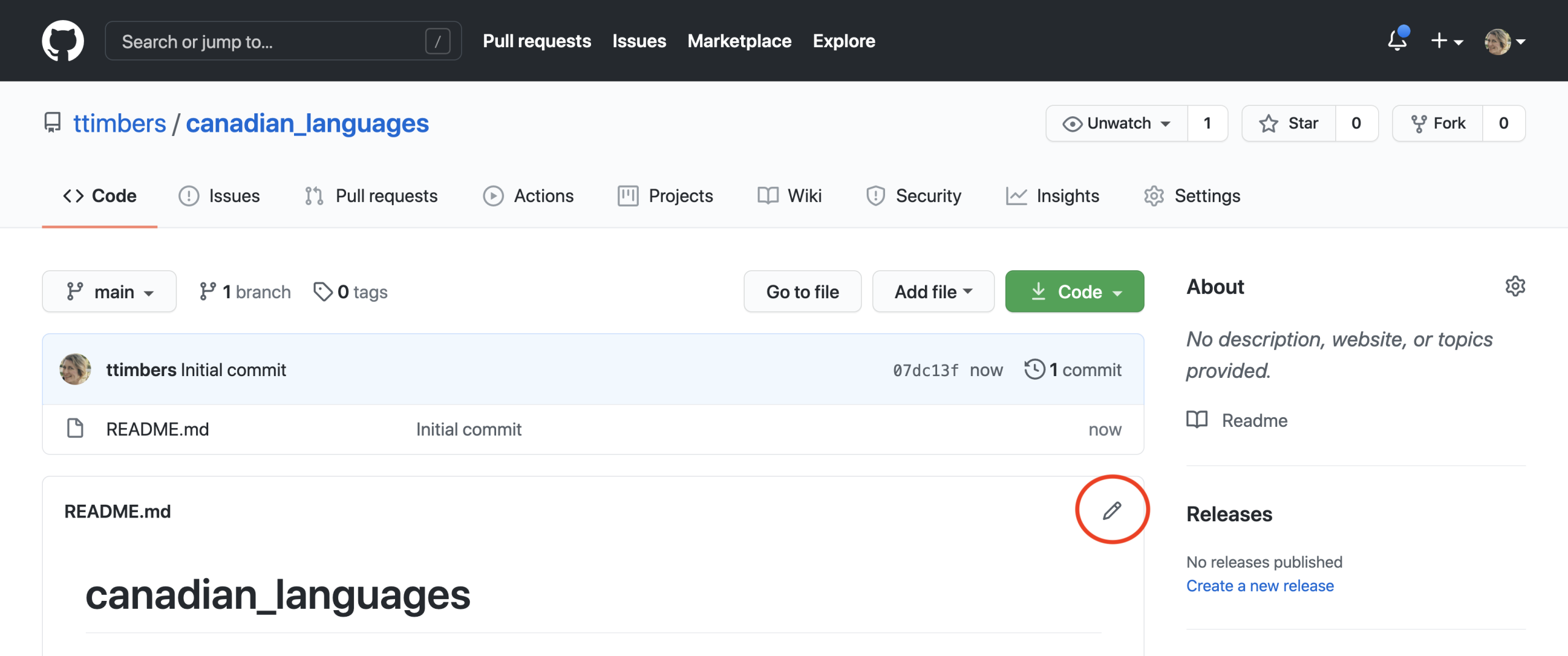This screenshot has height=656, width=1568.
Task: Expand the green Code download dropdown
Action: click(1074, 292)
